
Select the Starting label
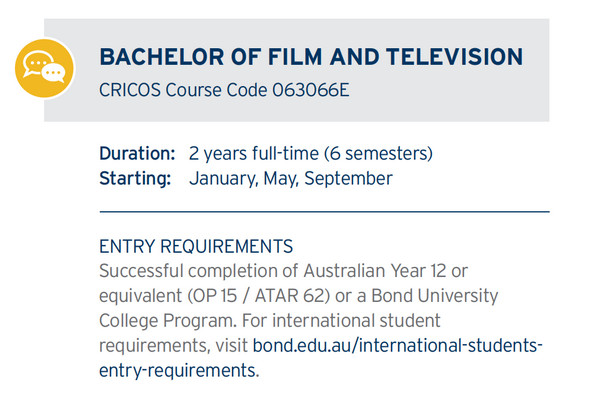135,179
